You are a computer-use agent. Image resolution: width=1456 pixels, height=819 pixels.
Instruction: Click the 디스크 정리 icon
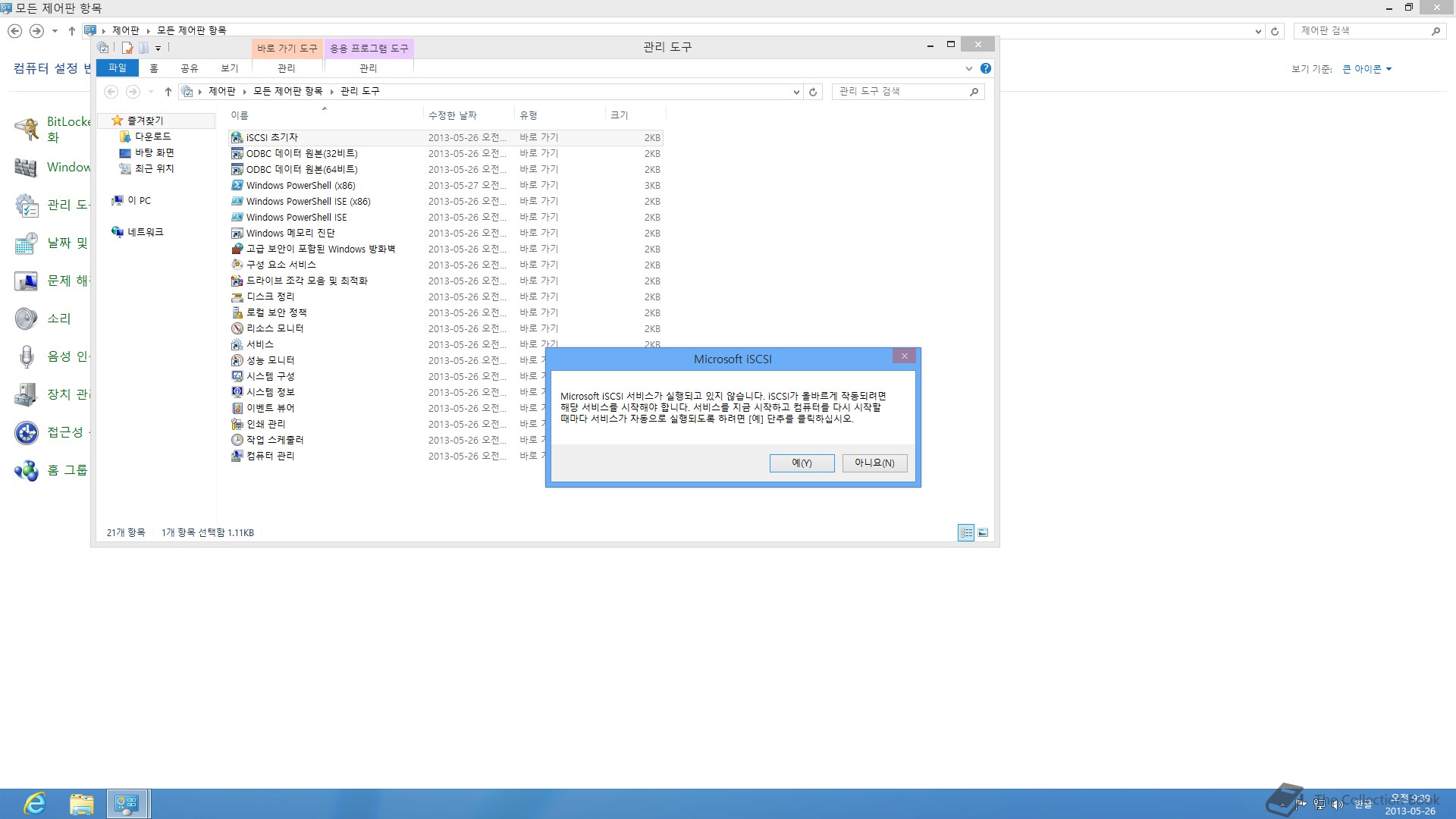tap(237, 297)
